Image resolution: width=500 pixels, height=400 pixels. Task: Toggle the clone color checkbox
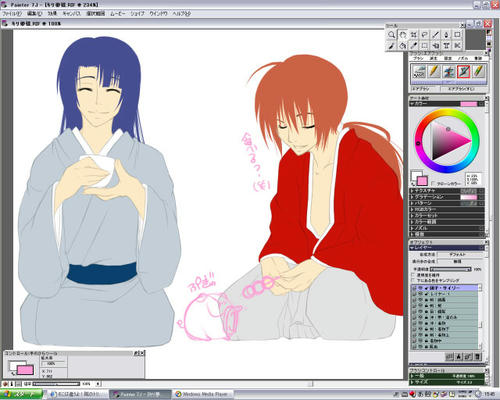point(433,183)
